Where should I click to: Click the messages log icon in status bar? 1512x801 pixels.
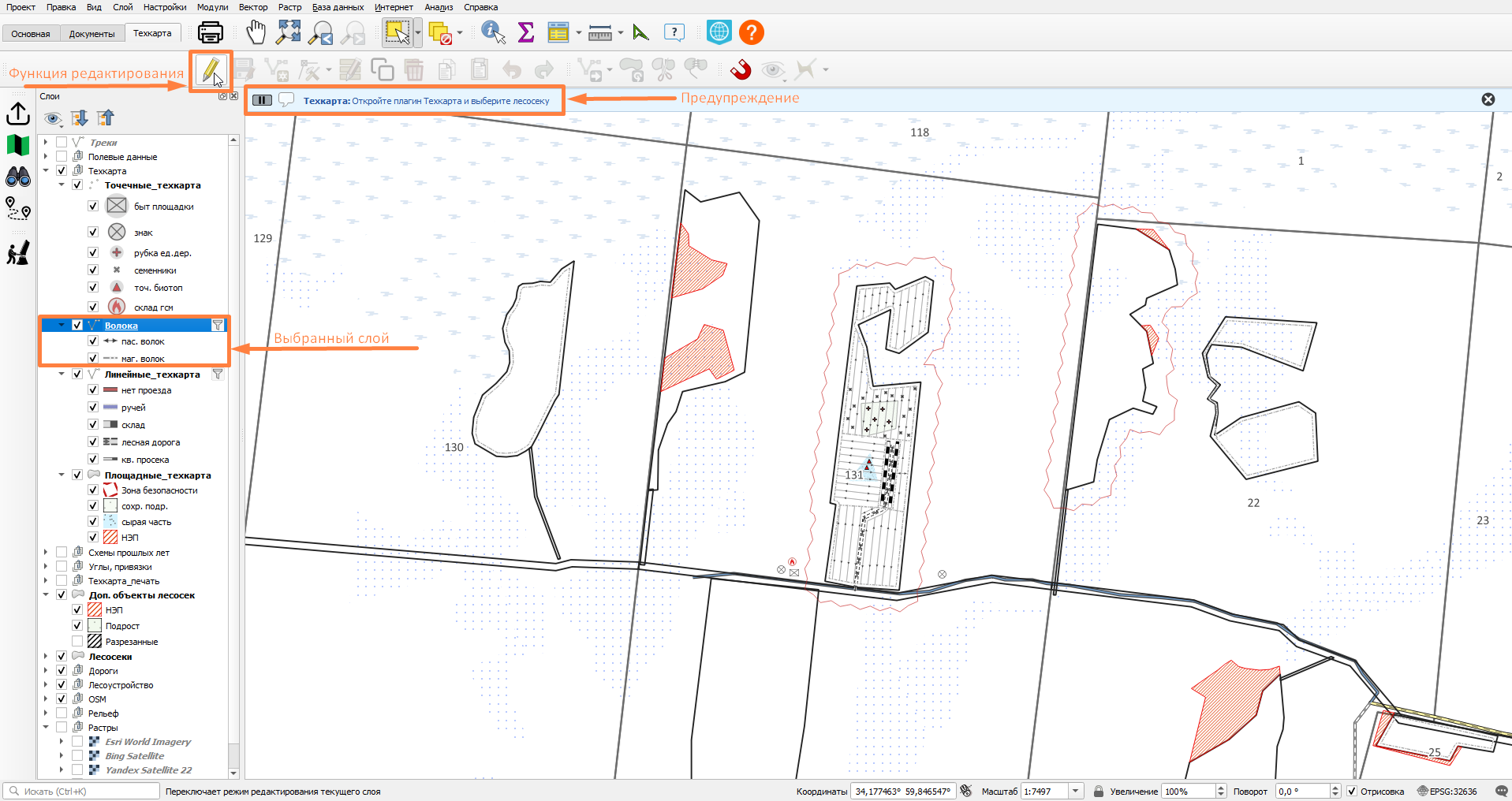pos(1501,791)
